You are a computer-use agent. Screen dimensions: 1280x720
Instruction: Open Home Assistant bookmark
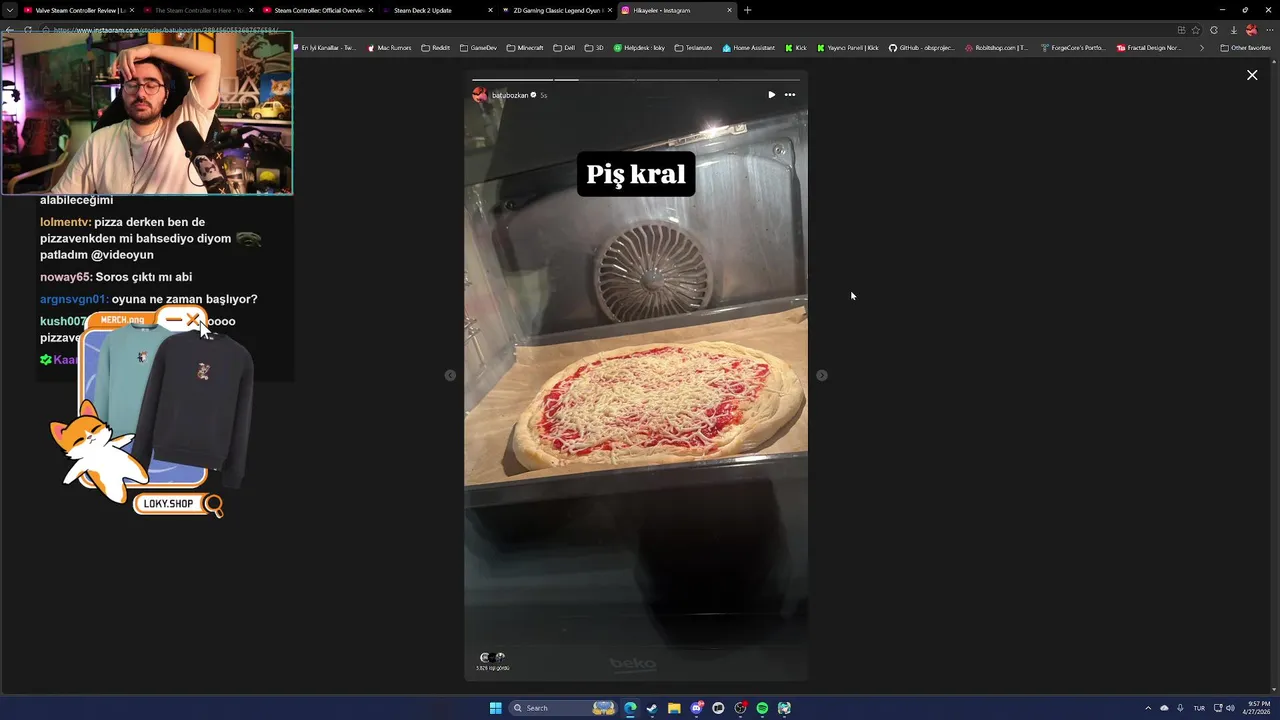748,48
